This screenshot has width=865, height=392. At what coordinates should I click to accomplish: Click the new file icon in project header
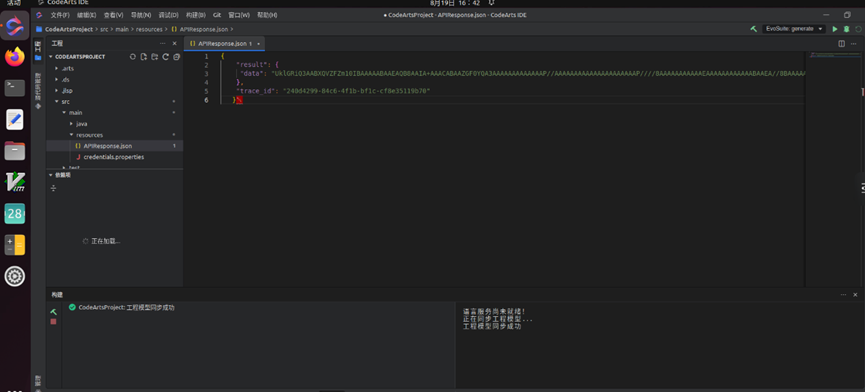[143, 57]
